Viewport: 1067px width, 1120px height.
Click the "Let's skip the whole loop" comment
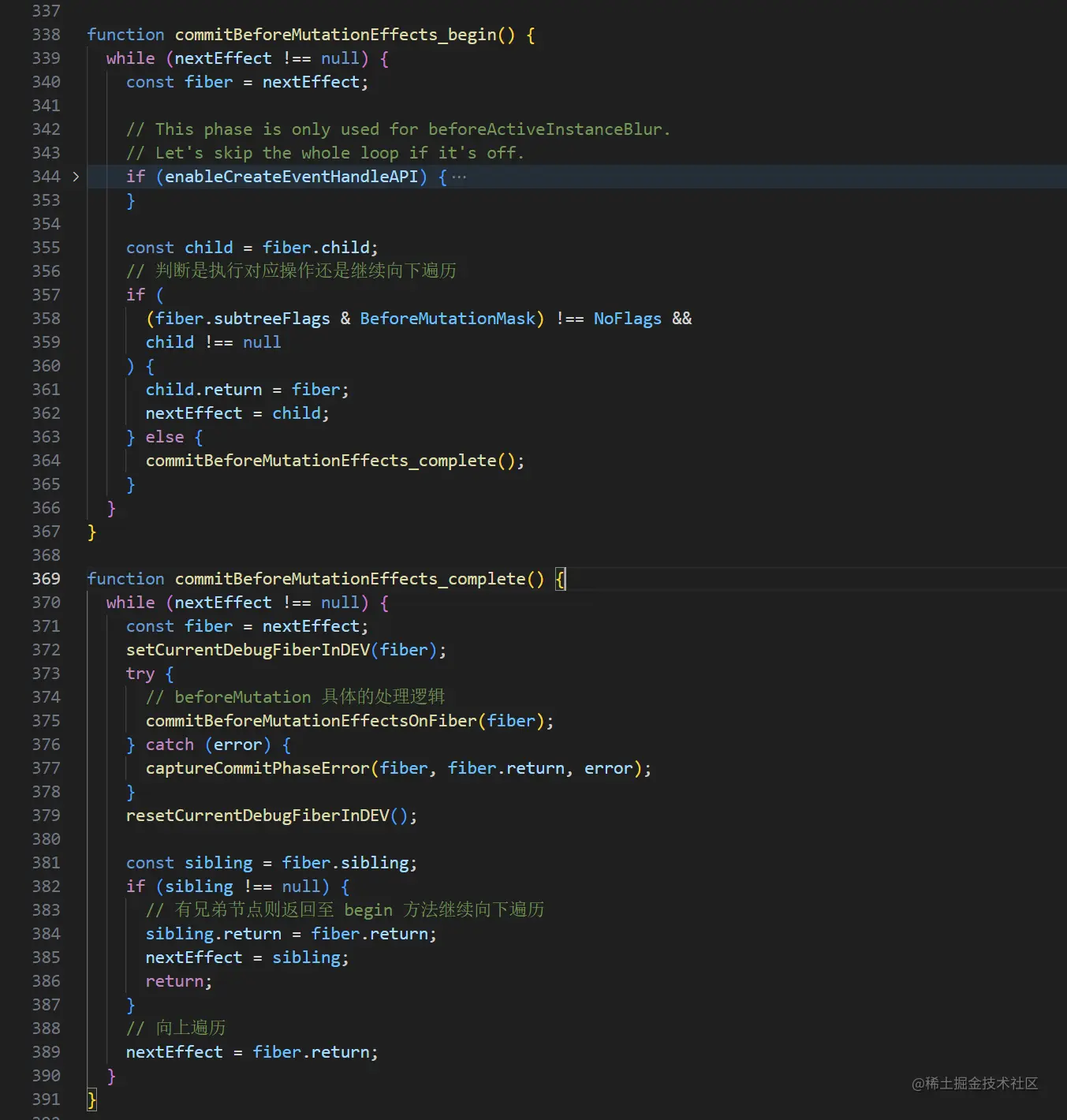pyautogui.click(x=325, y=153)
